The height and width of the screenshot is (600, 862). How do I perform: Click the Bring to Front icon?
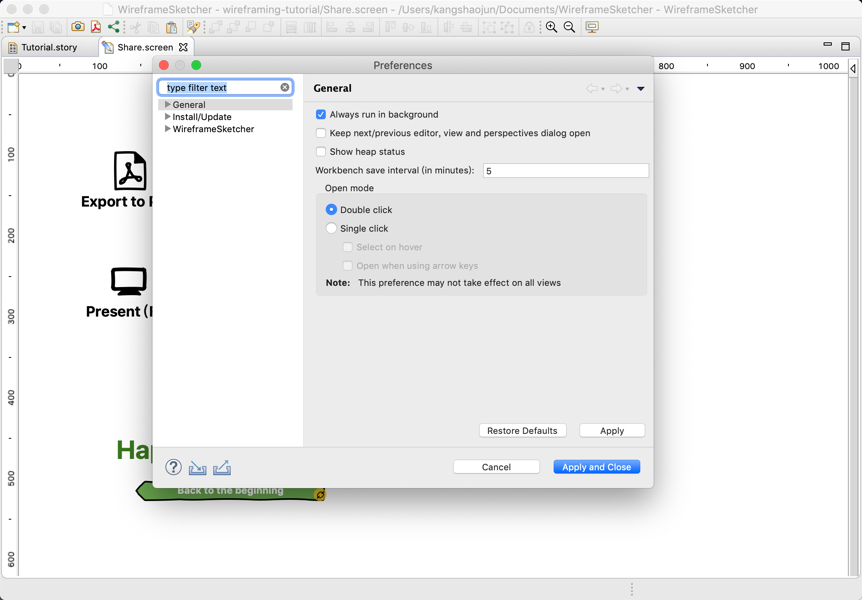pyautogui.click(x=216, y=27)
